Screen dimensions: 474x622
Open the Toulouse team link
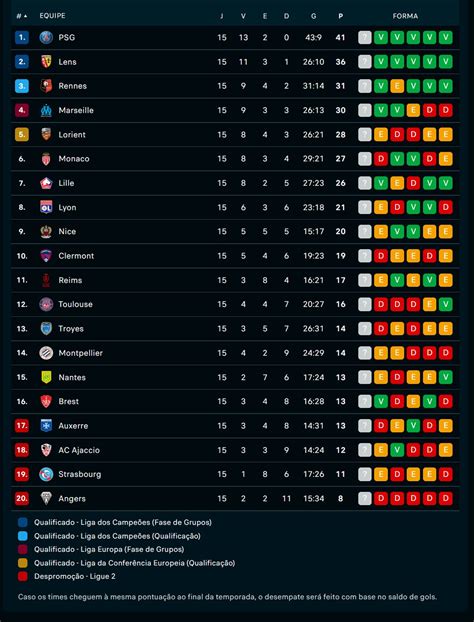tap(75, 304)
